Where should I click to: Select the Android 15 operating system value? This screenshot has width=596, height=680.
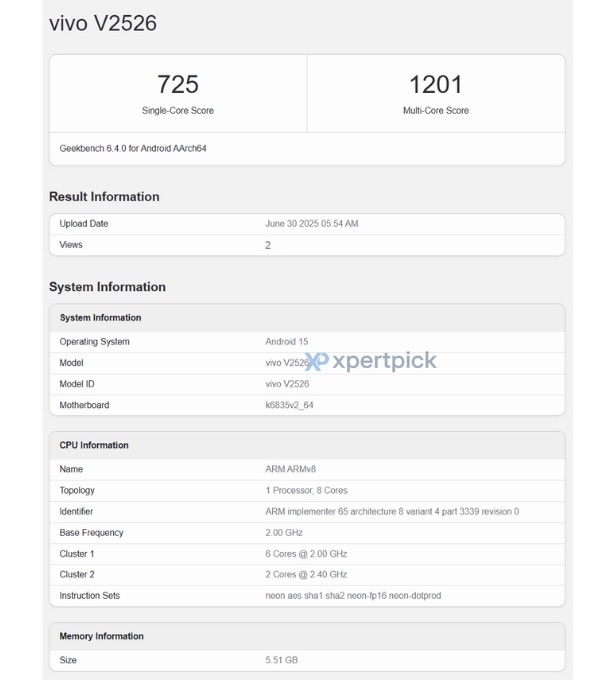[287, 342]
